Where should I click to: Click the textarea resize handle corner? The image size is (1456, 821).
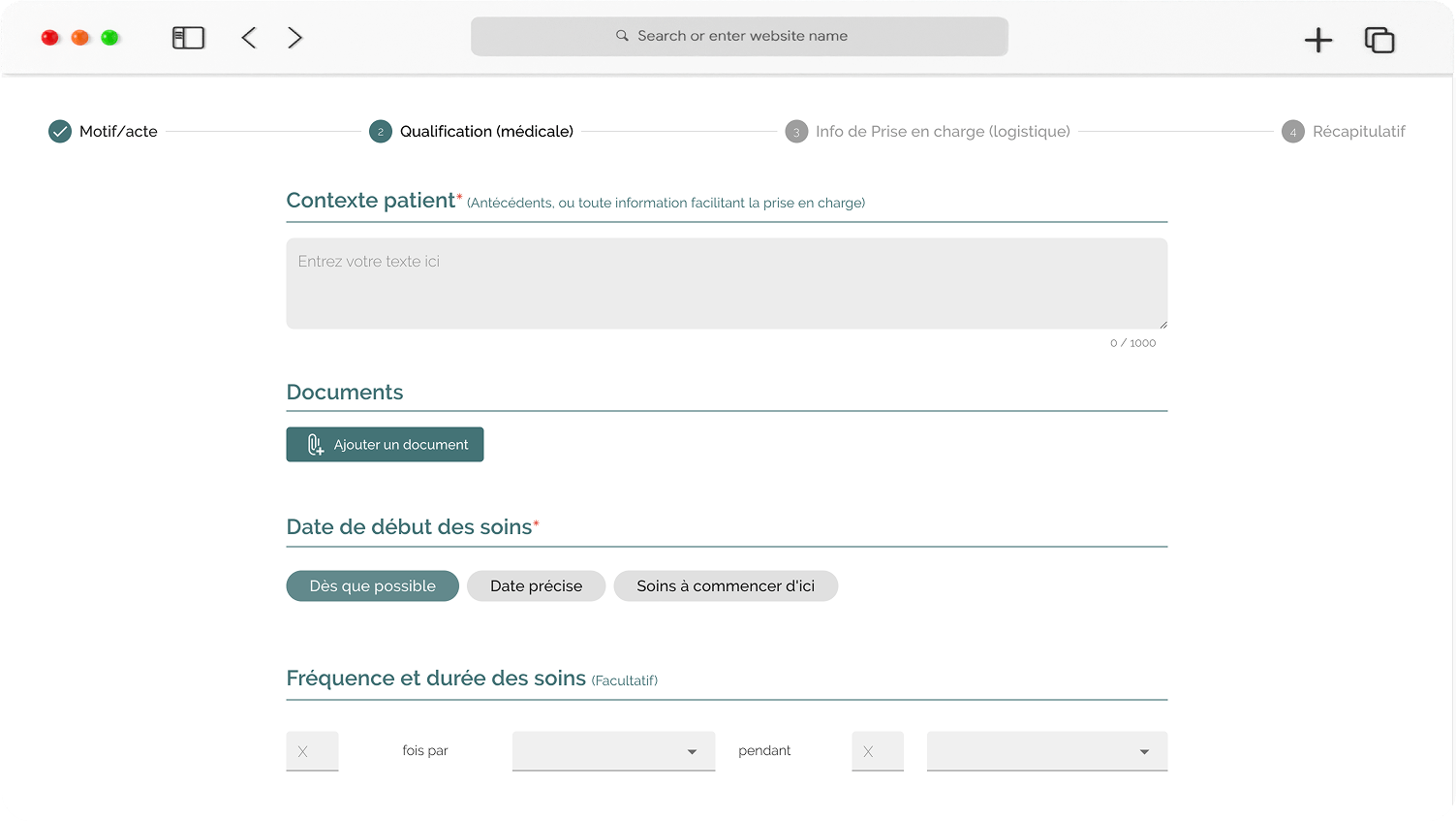pos(1162,324)
